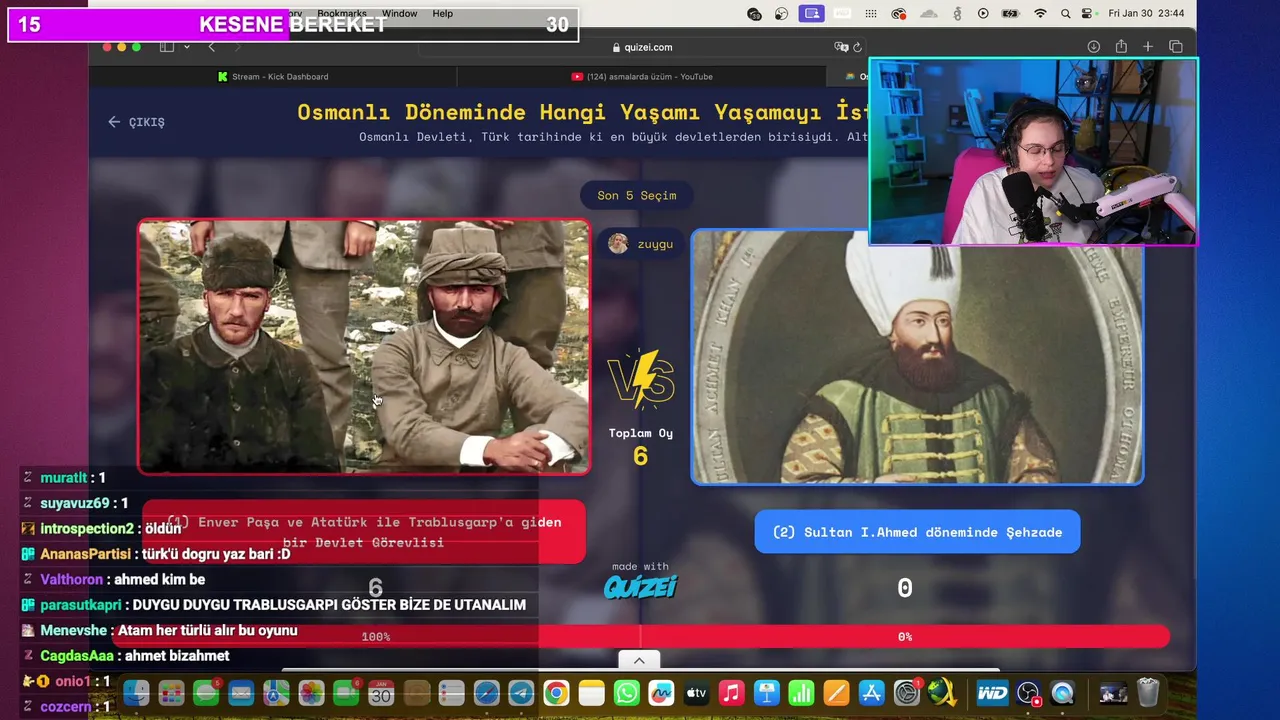Switch to the asmalarda üzüm - YouTube tab
This screenshot has height=720, width=1280.
(642, 76)
